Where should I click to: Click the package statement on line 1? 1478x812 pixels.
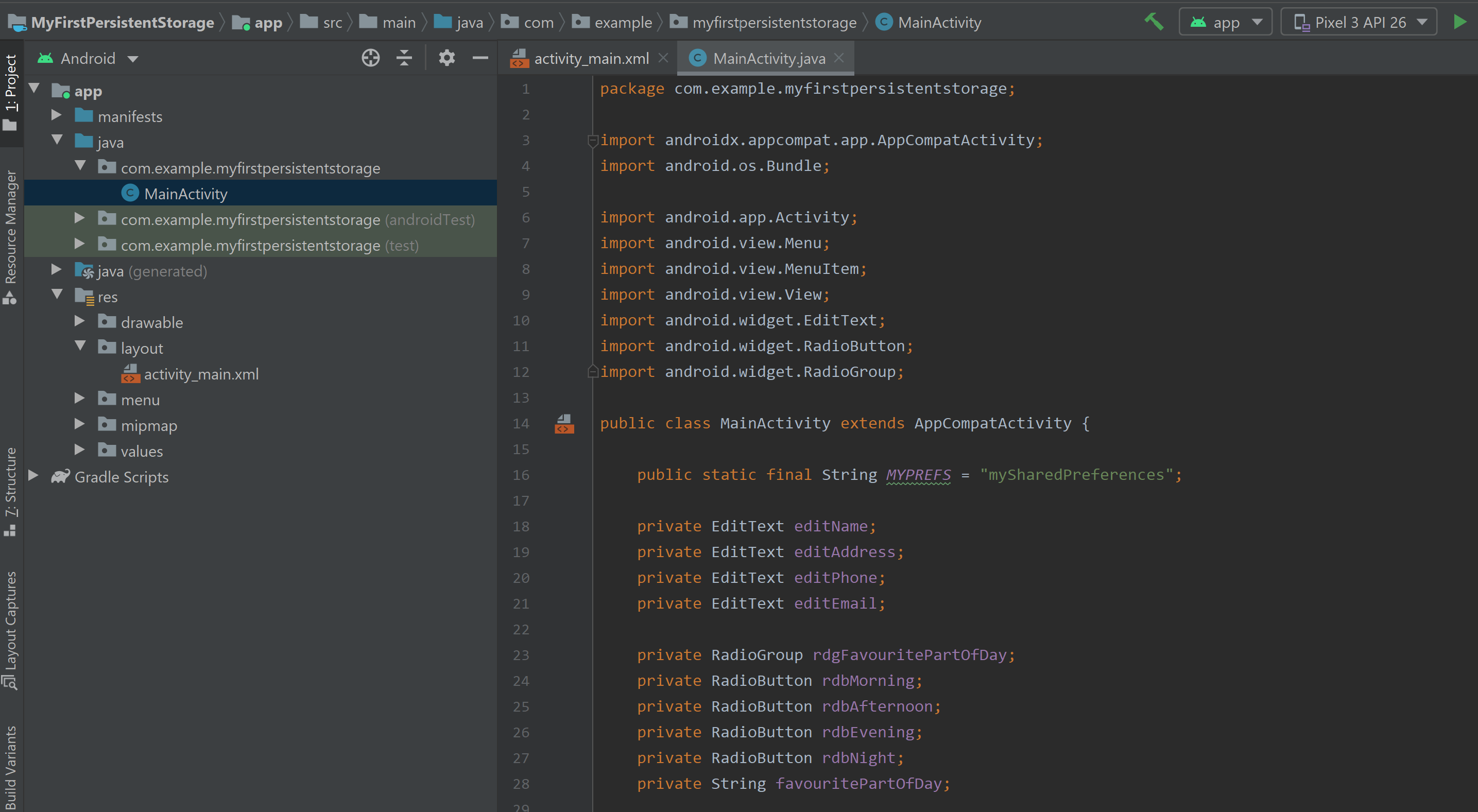coord(807,89)
